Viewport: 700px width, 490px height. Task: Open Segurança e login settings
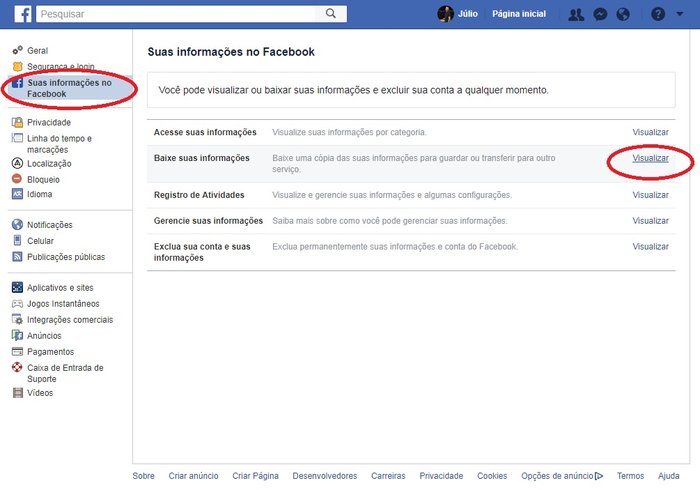coord(61,66)
